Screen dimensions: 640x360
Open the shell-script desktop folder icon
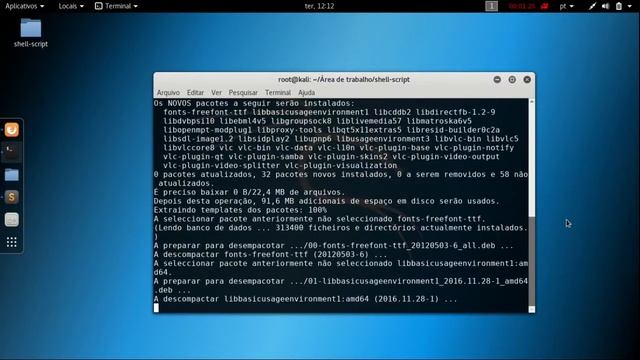coord(31,28)
